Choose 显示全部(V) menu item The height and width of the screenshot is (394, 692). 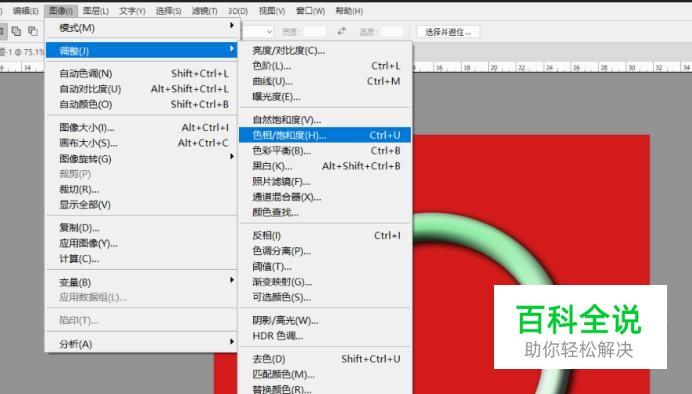tap(141, 205)
